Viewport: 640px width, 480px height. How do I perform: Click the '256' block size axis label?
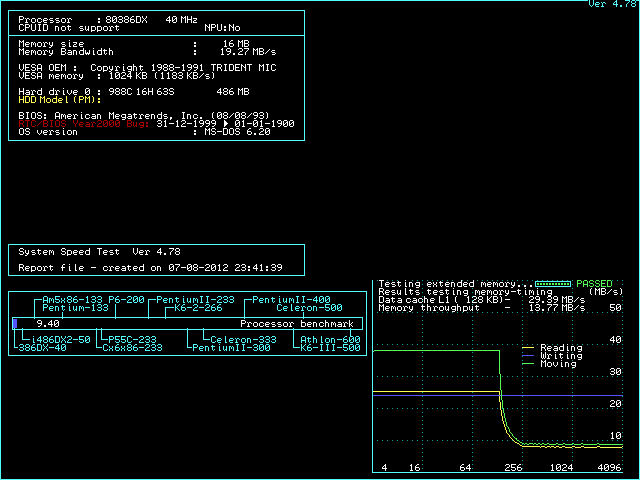pyautogui.click(x=513, y=468)
